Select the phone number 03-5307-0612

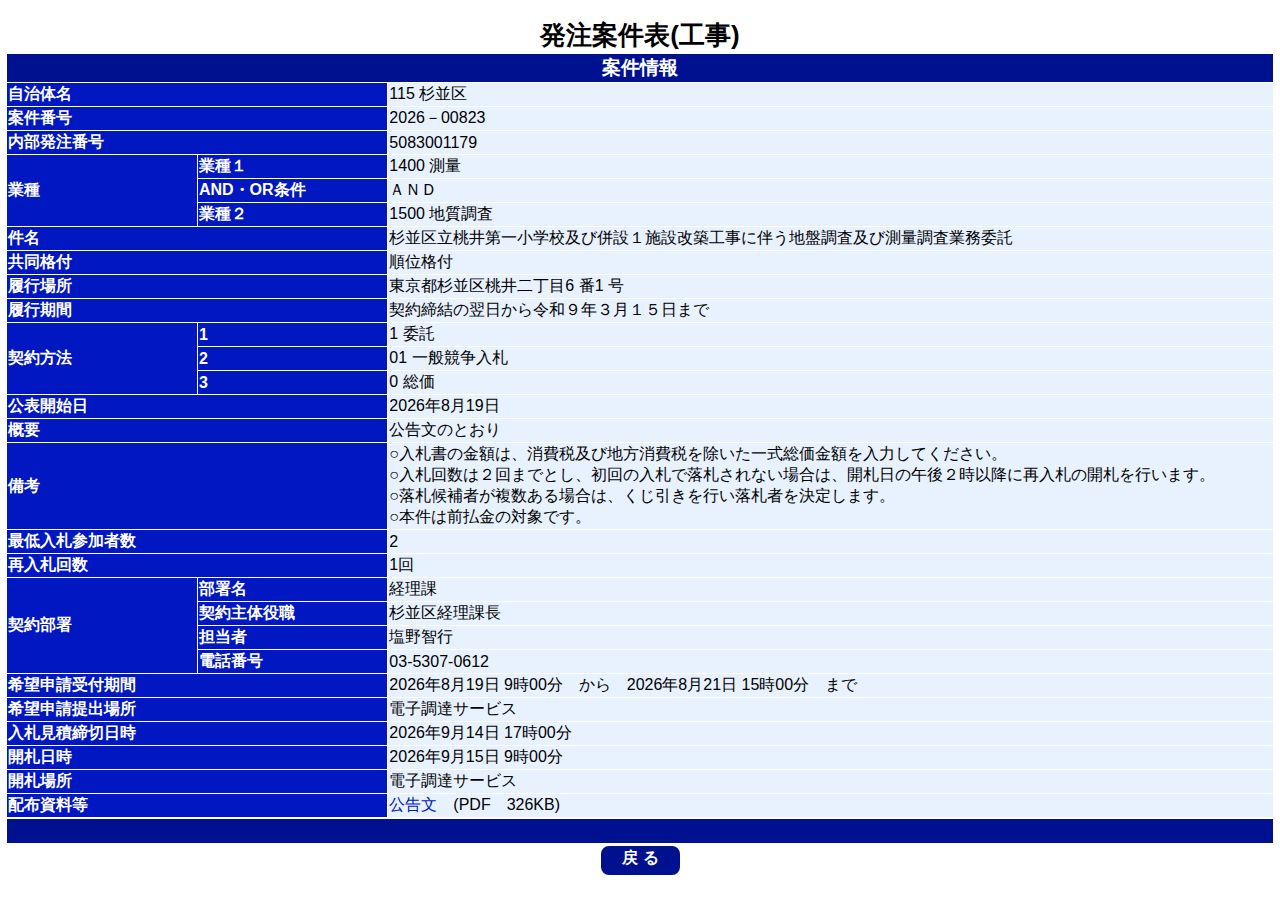(439, 661)
